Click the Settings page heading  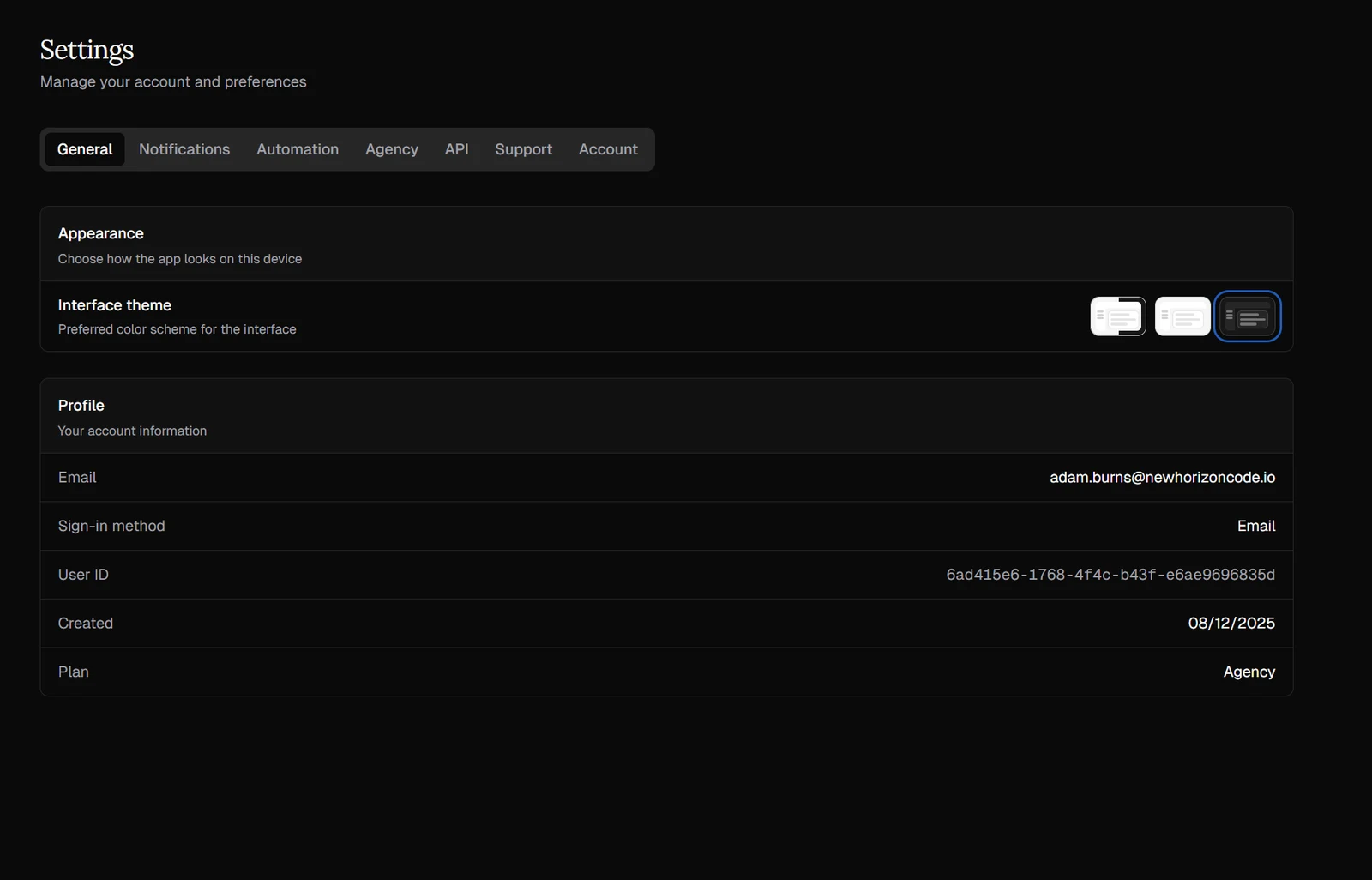pyautogui.click(x=87, y=51)
